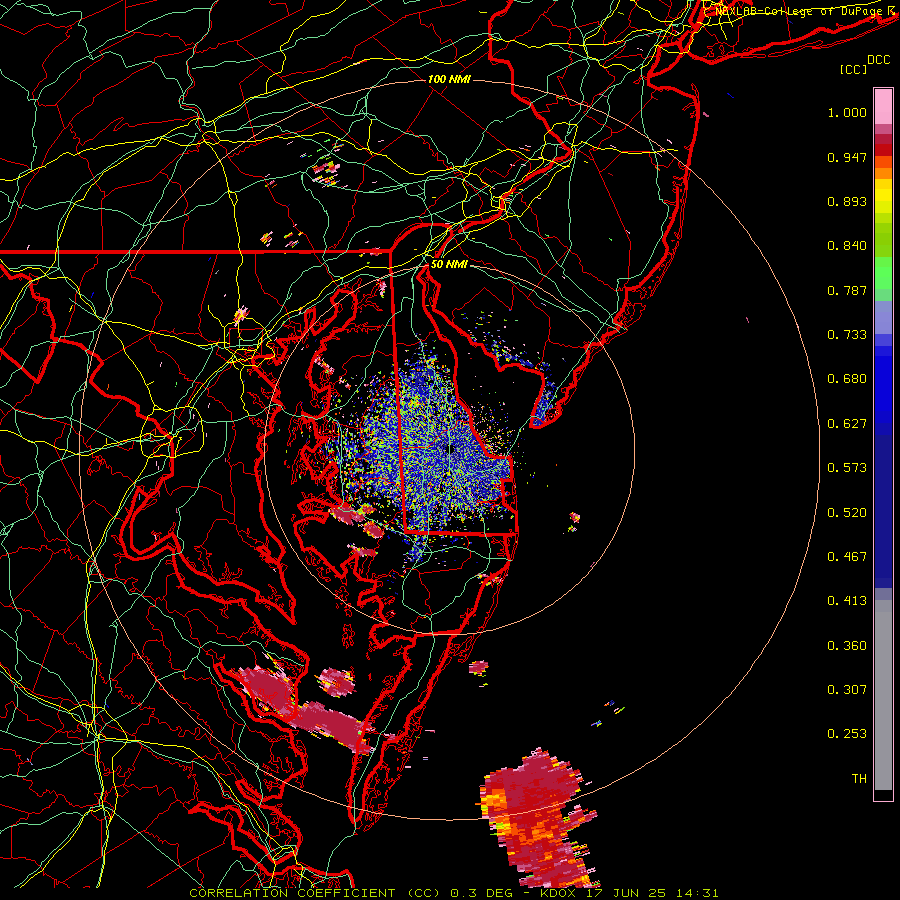Select the 0.467 legend value
Image resolution: width=900 pixels, height=900 pixels.
click(847, 557)
